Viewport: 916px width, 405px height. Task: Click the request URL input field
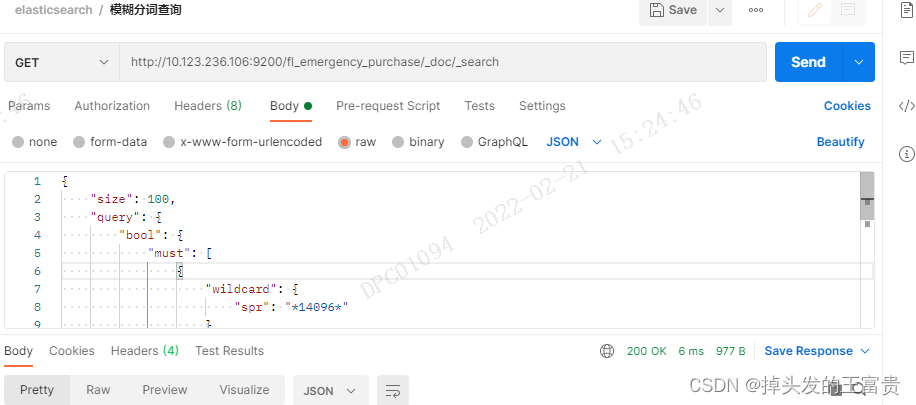[443, 62]
